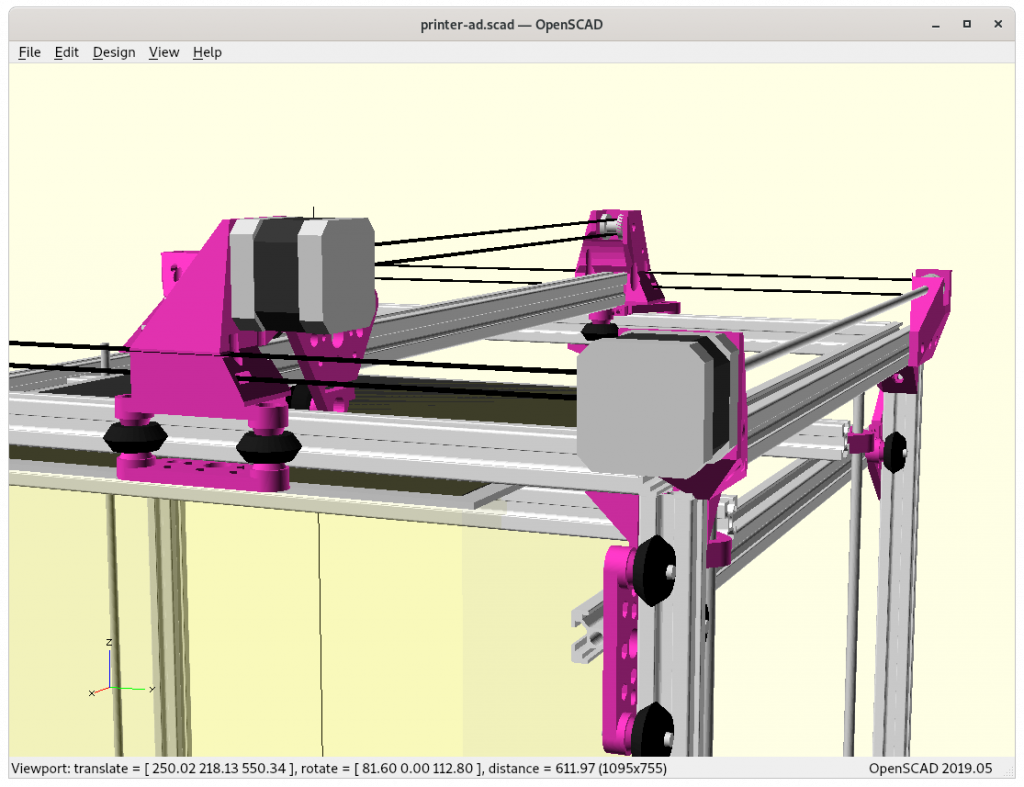Click the printer-ad.scad window title

point(511,25)
